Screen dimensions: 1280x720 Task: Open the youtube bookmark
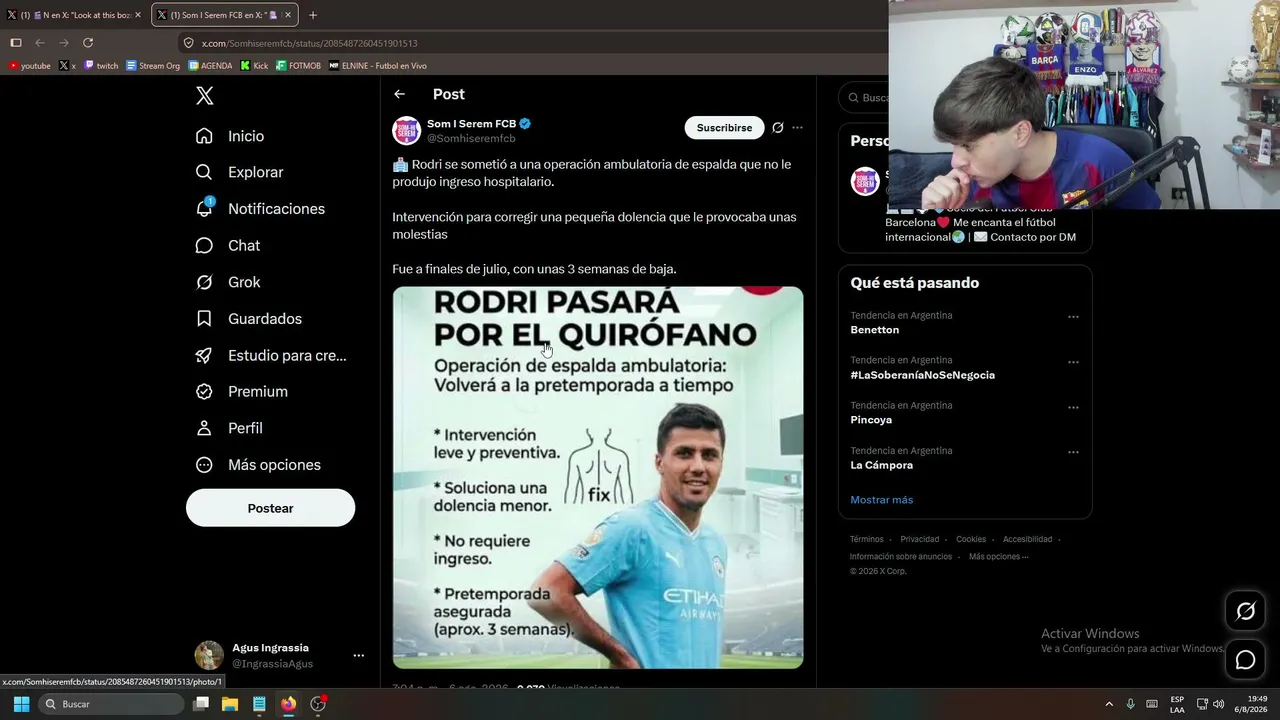(x=29, y=66)
